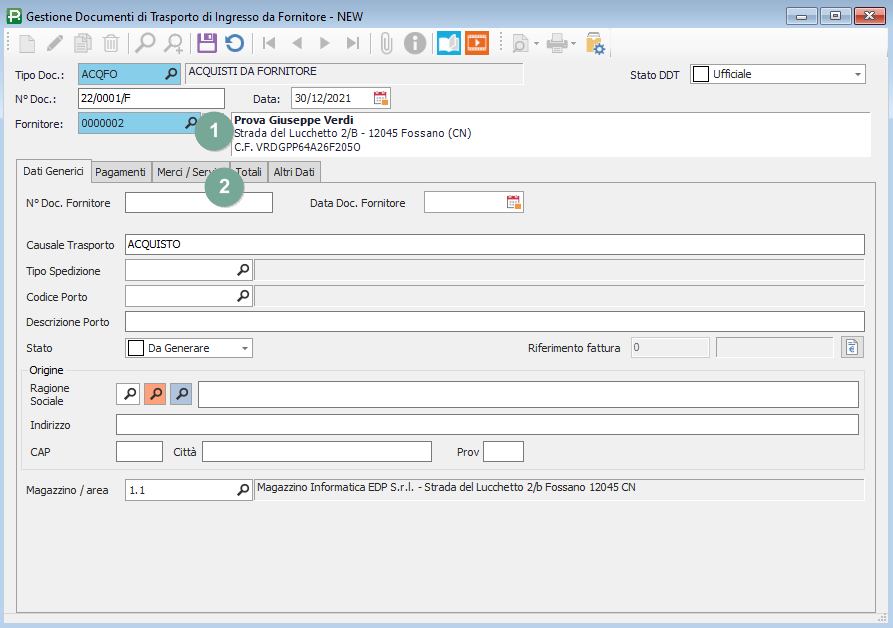
Task: Click the printer icon in toolbar
Action: tap(557, 43)
